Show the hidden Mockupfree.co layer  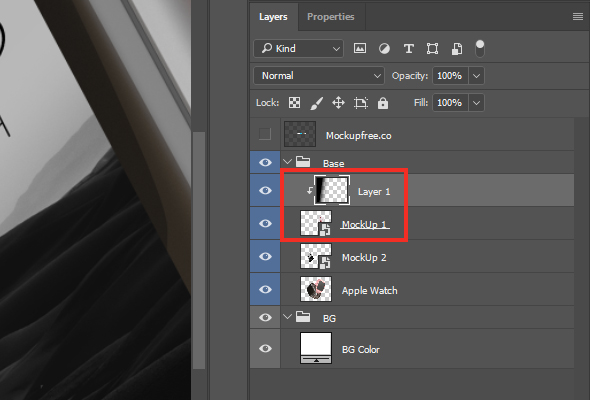(265, 134)
